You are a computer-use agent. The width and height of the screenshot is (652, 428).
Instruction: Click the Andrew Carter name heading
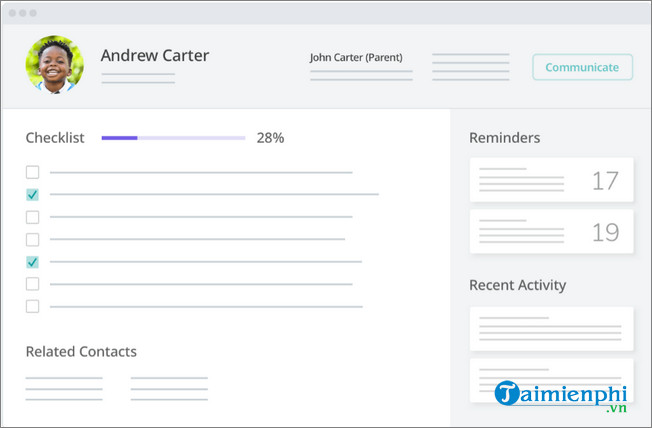pyautogui.click(x=155, y=56)
